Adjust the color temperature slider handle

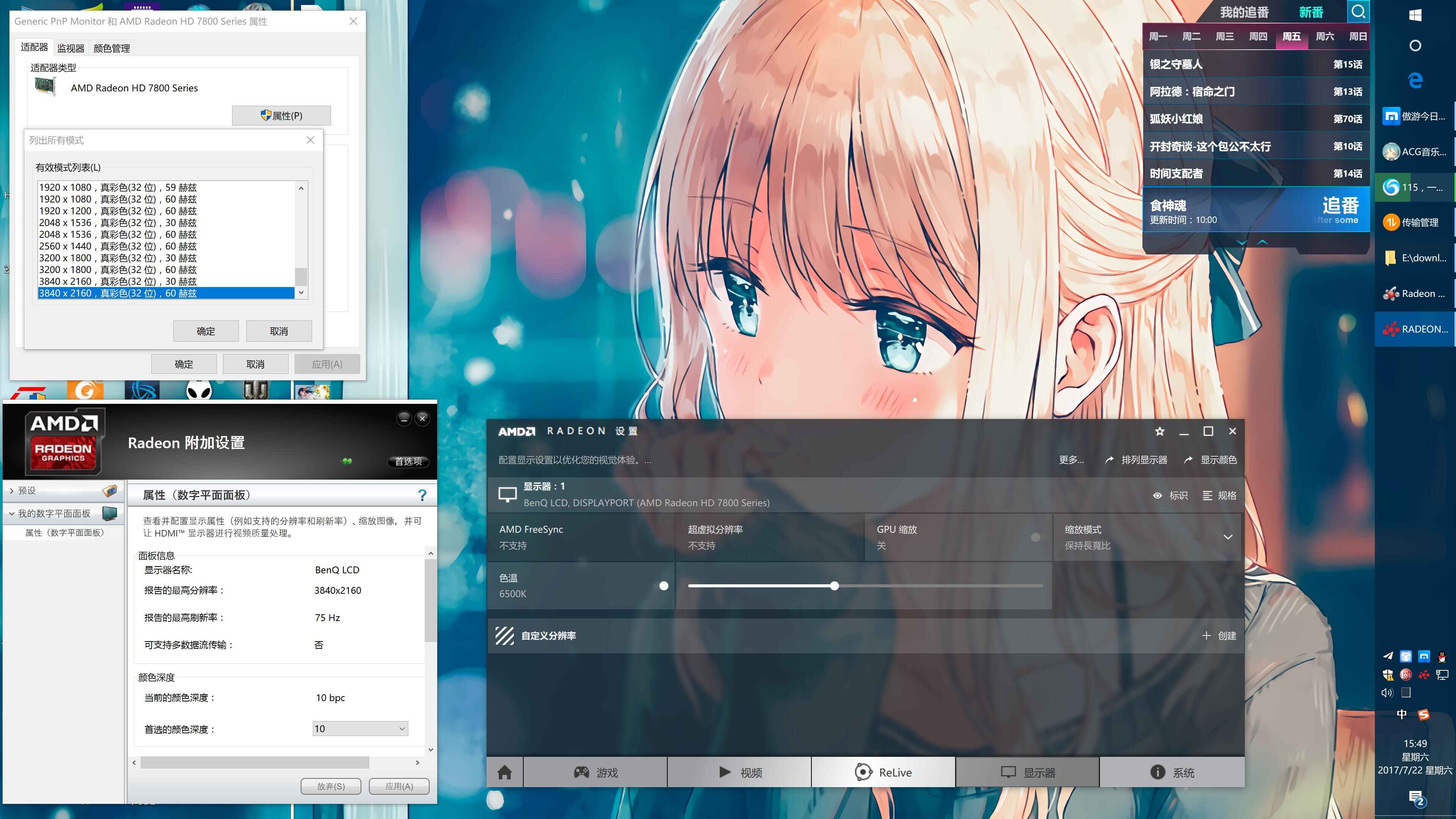834,585
